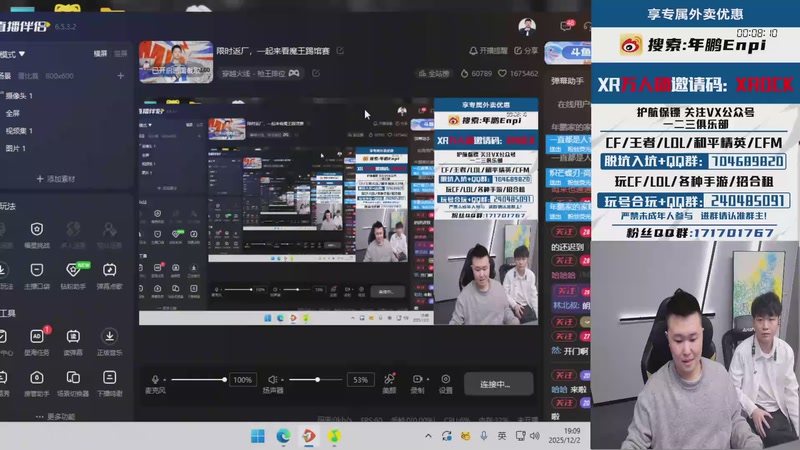The image size is (800, 450).
Task: Open the Microsoft Edge taskbar icon
Action: (283, 436)
